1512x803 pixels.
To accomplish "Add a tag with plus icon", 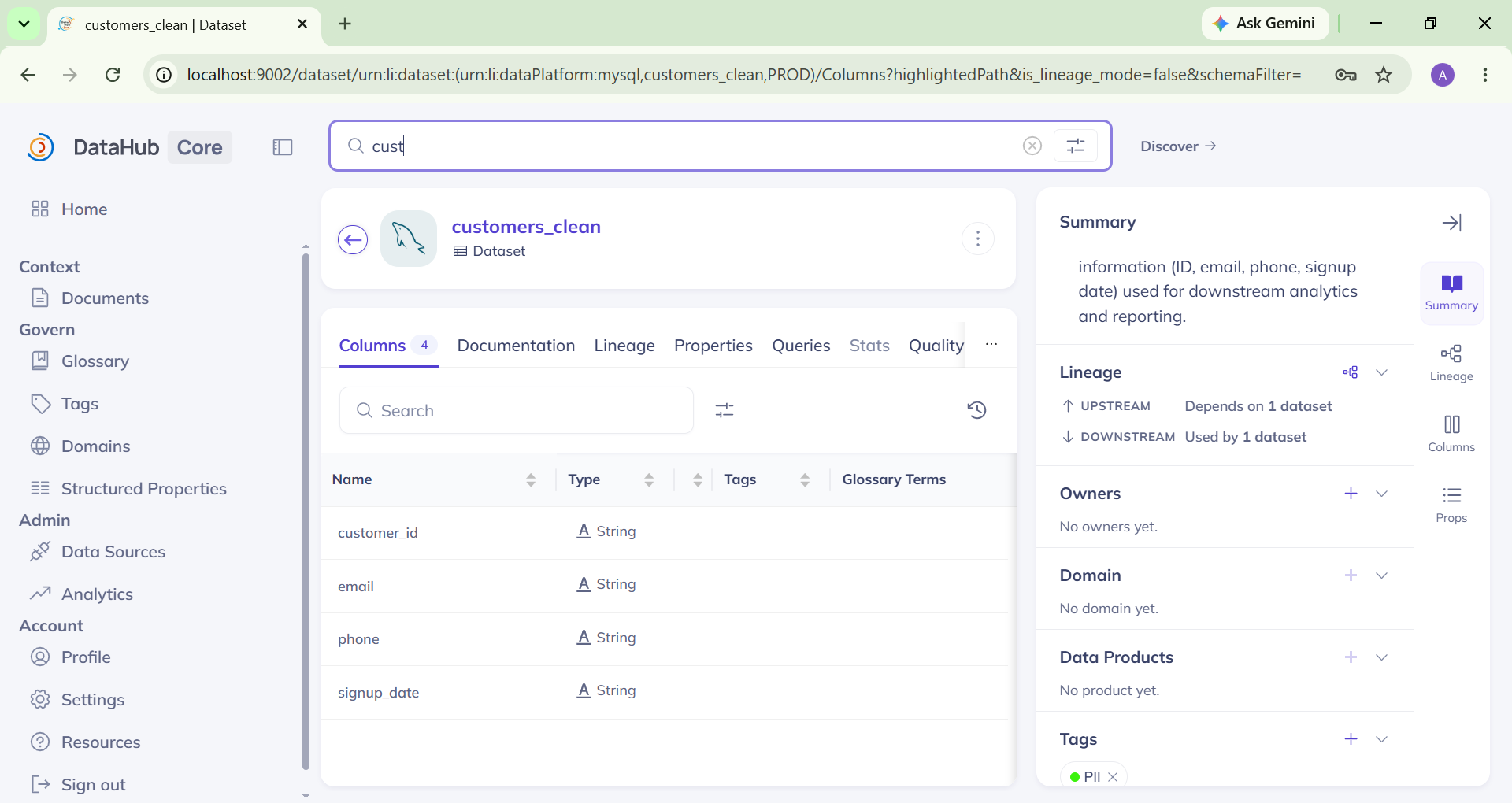I will point(1351,739).
